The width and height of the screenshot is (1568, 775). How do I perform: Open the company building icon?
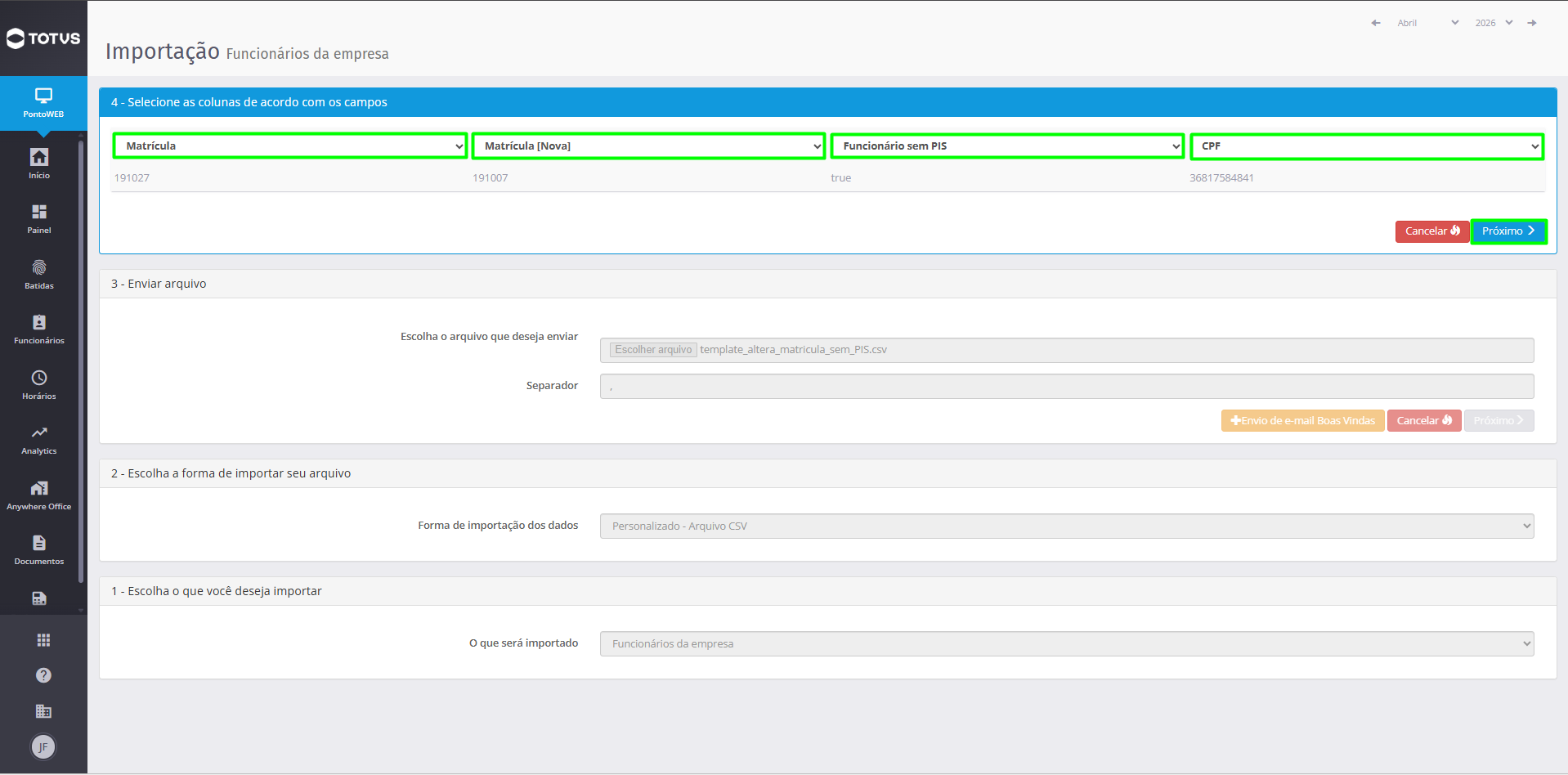(43, 711)
